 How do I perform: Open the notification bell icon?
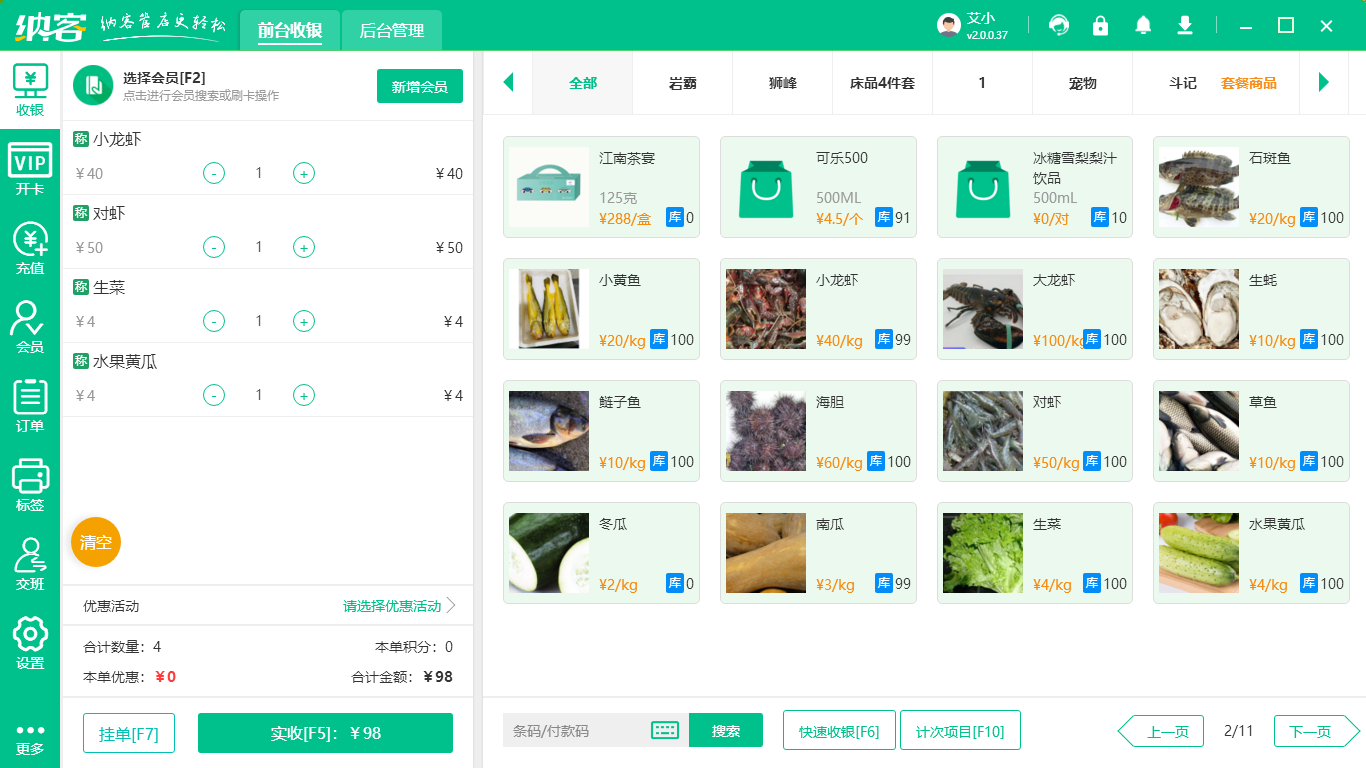point(1142,25)
